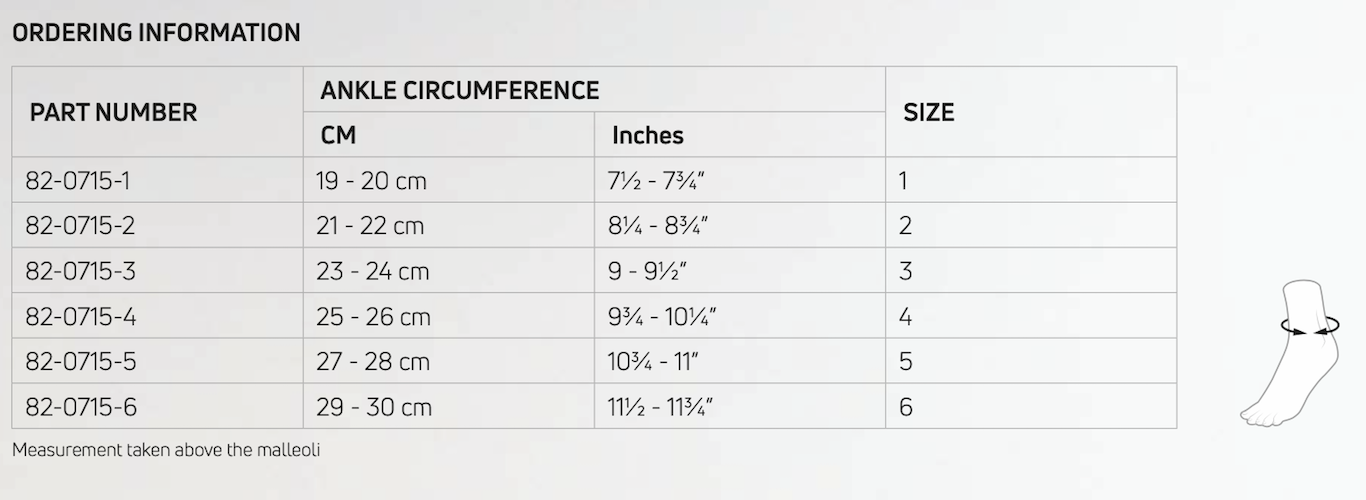Select part number 82-0715-6
Viewport: 1366px width, 500px height.
coord(80,407)
